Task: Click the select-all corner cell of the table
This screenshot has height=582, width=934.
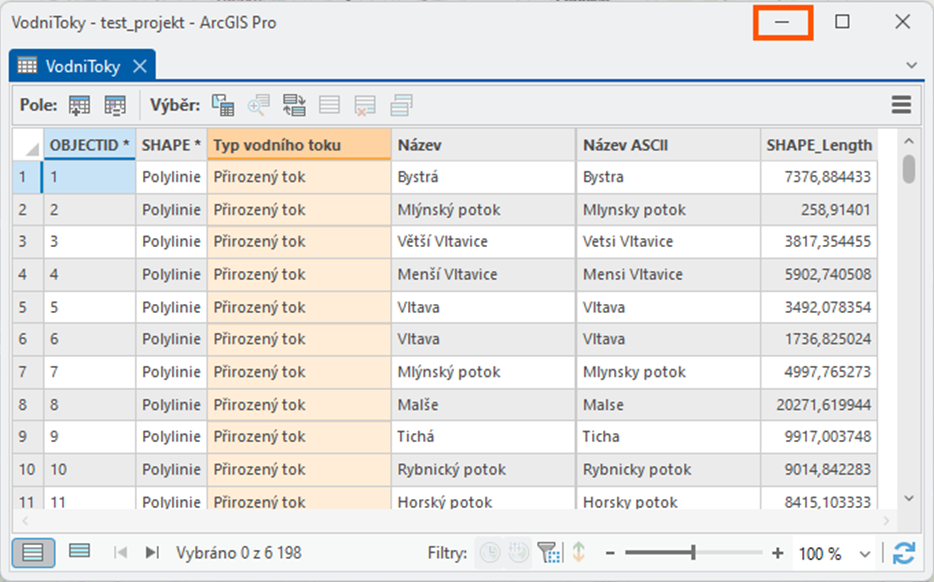Action: [x=28, y=145]
